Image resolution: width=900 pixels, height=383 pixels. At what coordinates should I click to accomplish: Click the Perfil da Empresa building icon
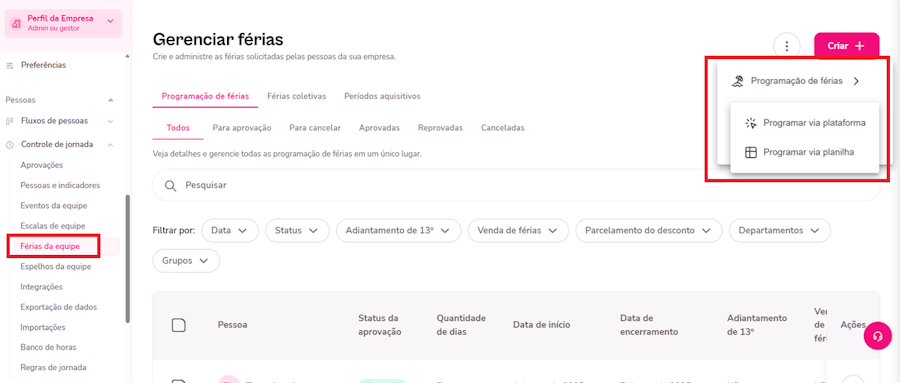17,23
